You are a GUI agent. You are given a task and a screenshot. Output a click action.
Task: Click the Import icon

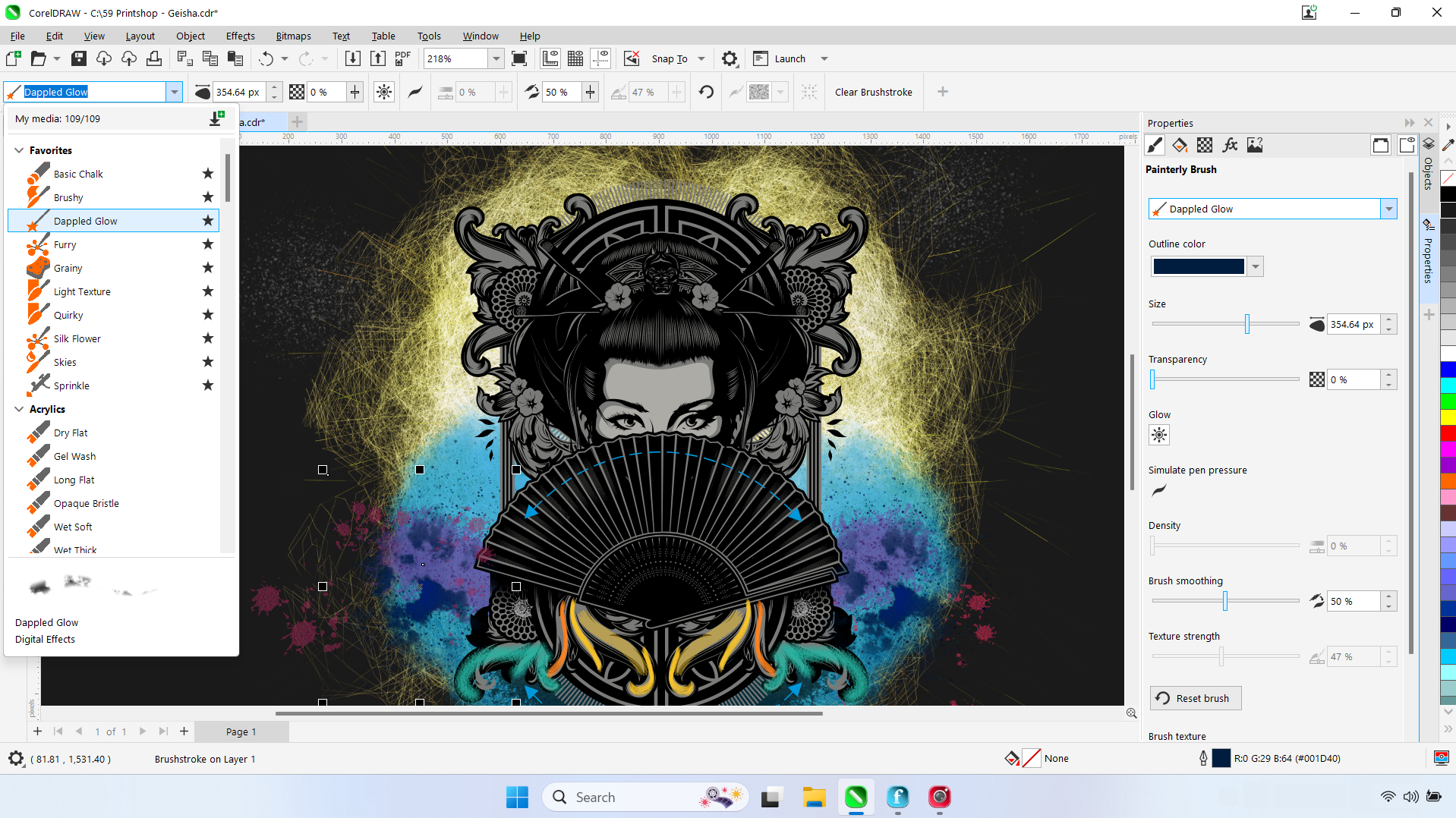[352, 58]
